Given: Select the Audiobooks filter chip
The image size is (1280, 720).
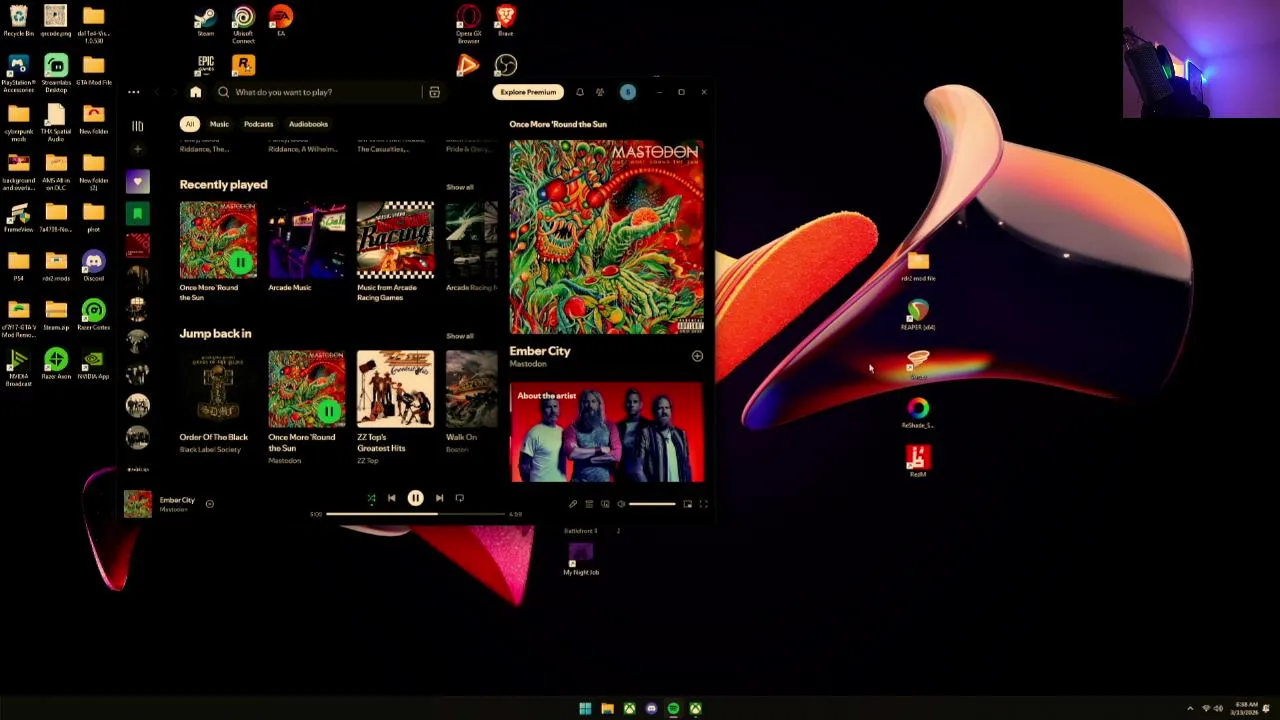Looking at the screenshot, I should tap(308, 124).
